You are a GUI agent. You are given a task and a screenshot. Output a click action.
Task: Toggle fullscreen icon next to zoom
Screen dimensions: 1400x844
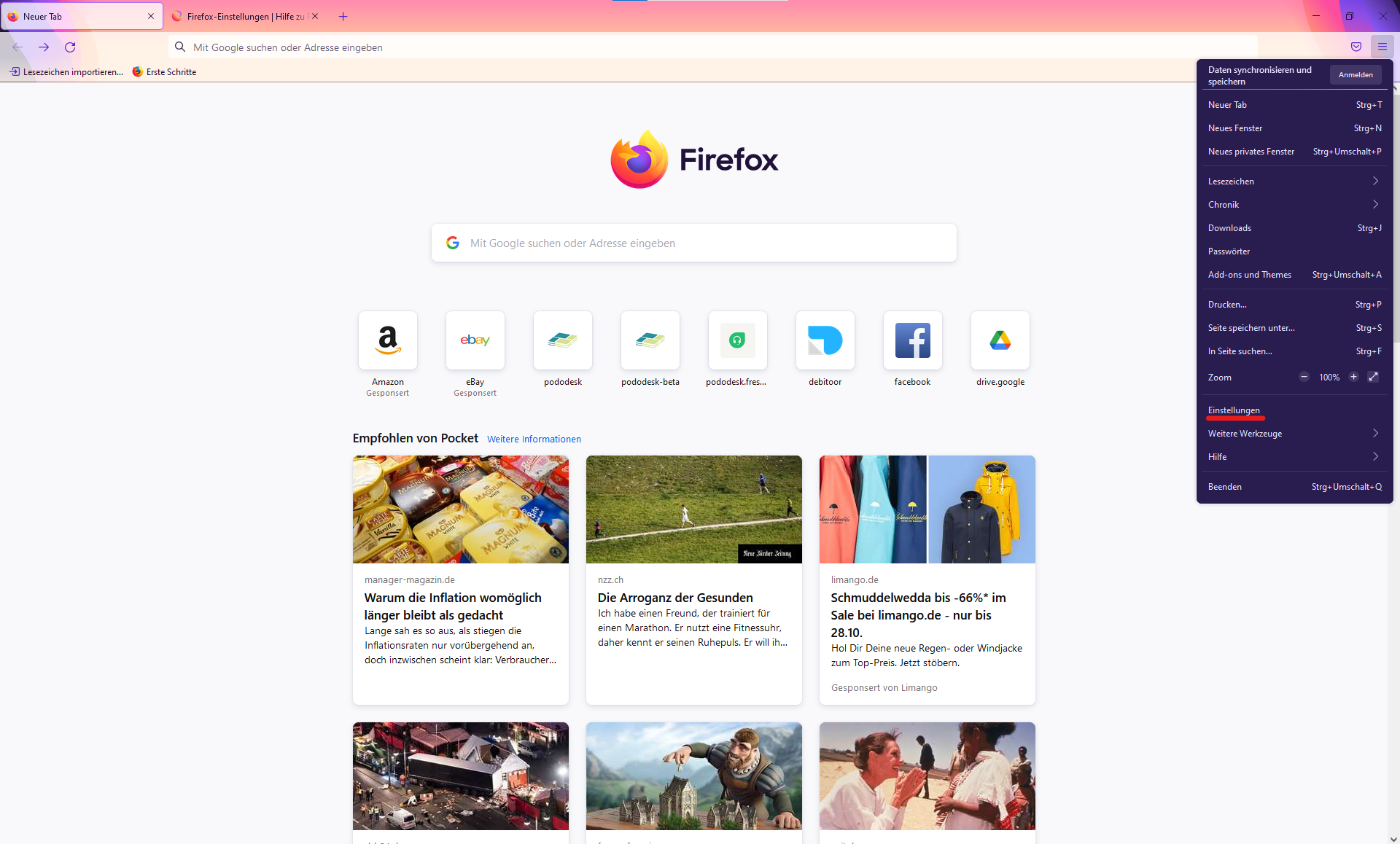pyautogui.click(x=1373, y=377)
